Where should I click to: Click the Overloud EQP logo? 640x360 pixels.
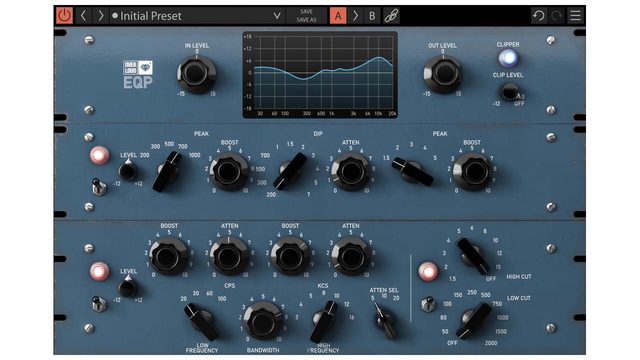point(138,74)
